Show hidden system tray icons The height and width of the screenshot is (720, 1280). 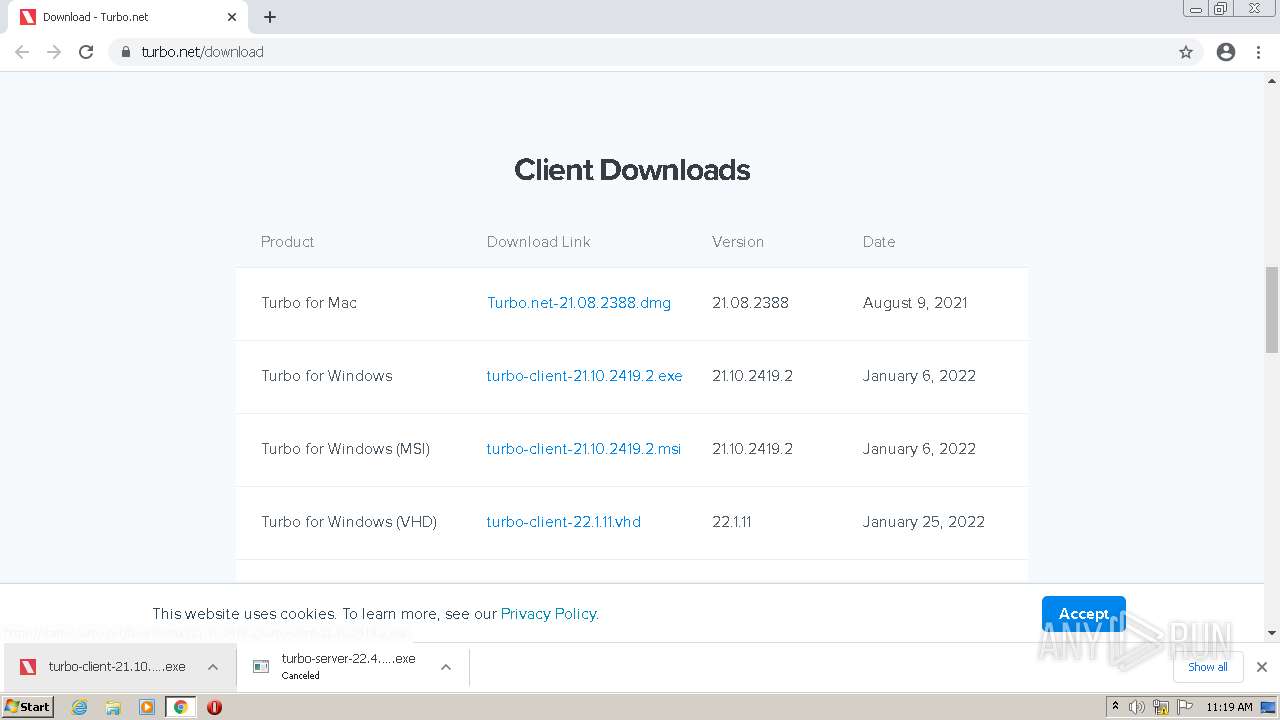coord(1116,707)
